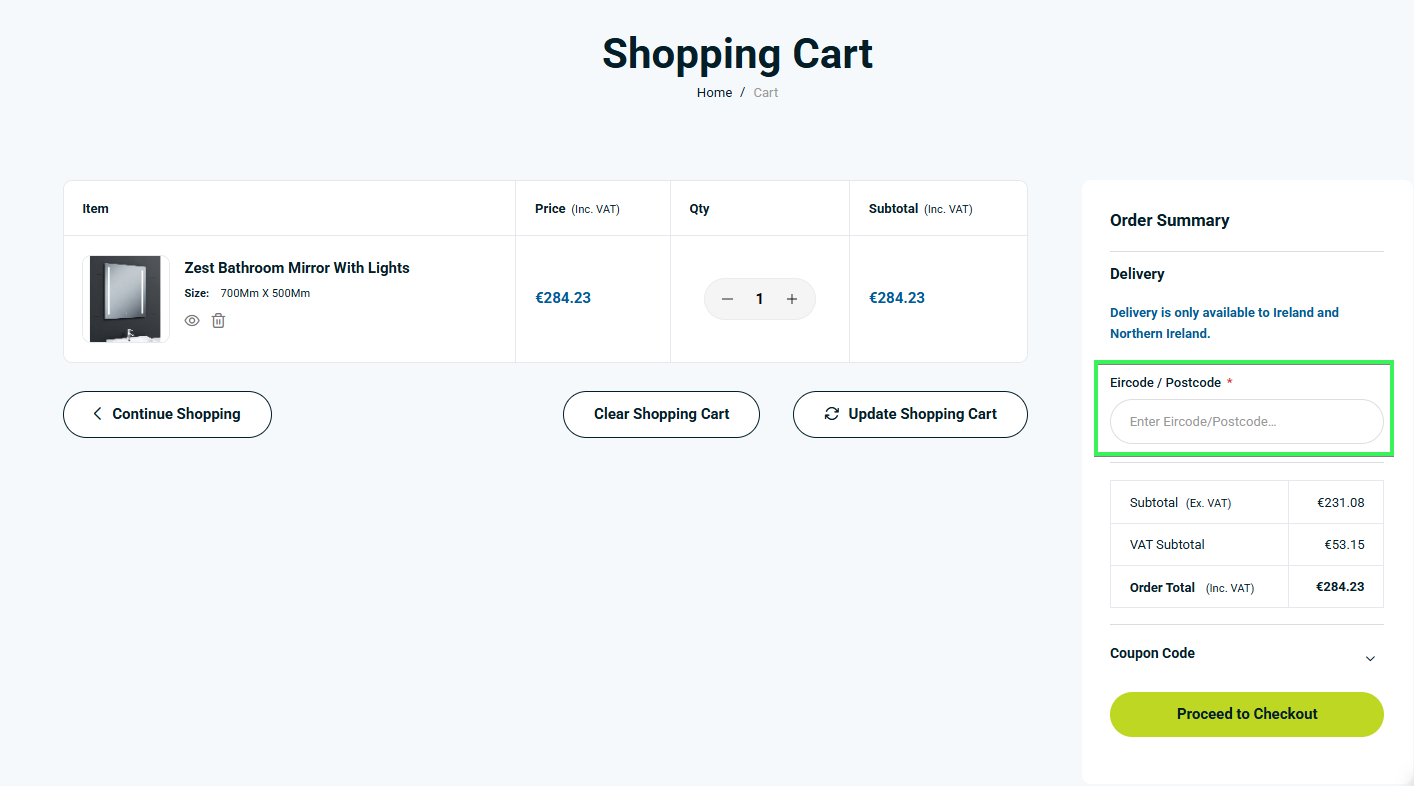Screen dimensions: 1414x786
Task: Click the Cart breadcrumb item
Action: click(765, 92)
